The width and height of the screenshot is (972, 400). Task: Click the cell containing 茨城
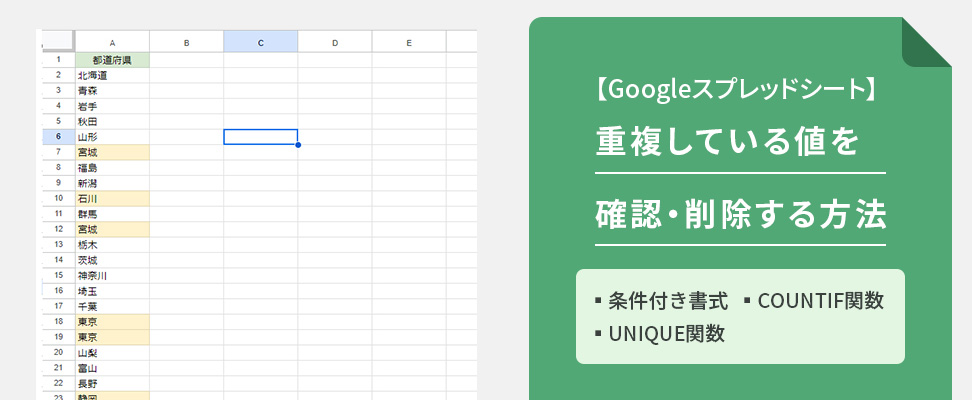point(112,260)
